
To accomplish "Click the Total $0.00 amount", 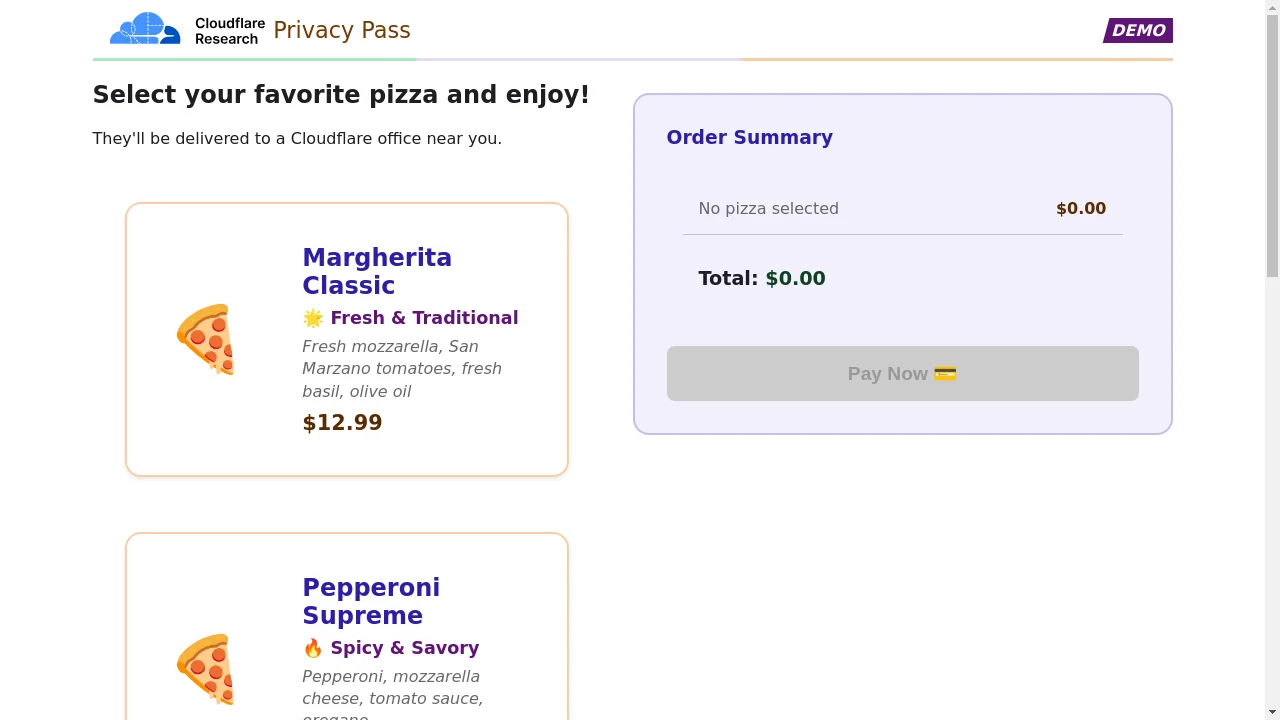I will 795,278.
